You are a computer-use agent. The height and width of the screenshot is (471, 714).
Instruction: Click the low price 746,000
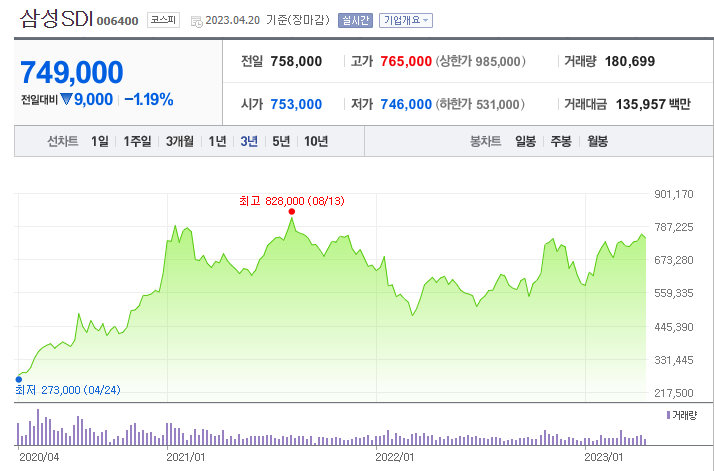pyautogui.click(x=406, y=104)
